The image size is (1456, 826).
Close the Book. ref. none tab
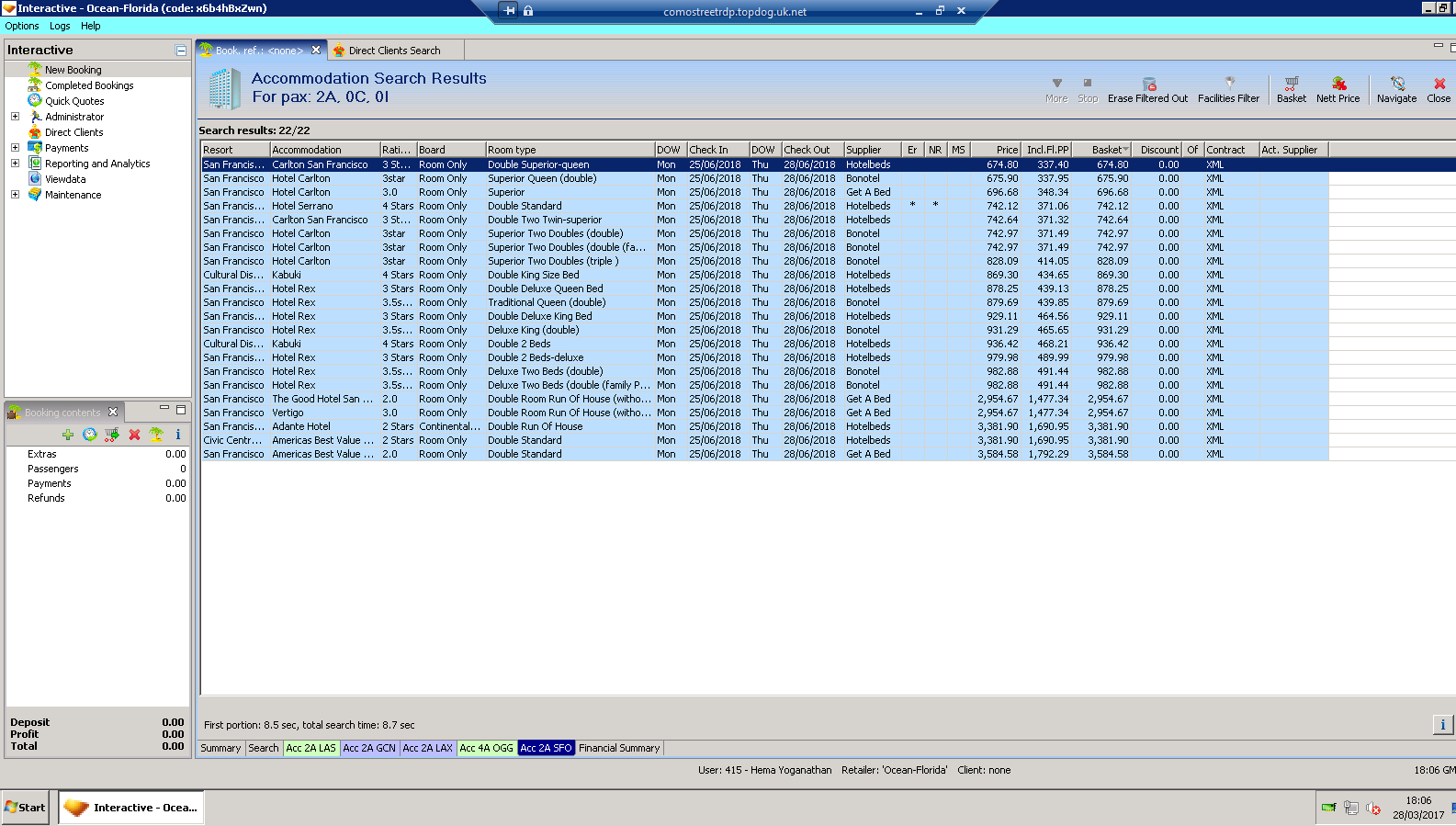tap(316, 50)
